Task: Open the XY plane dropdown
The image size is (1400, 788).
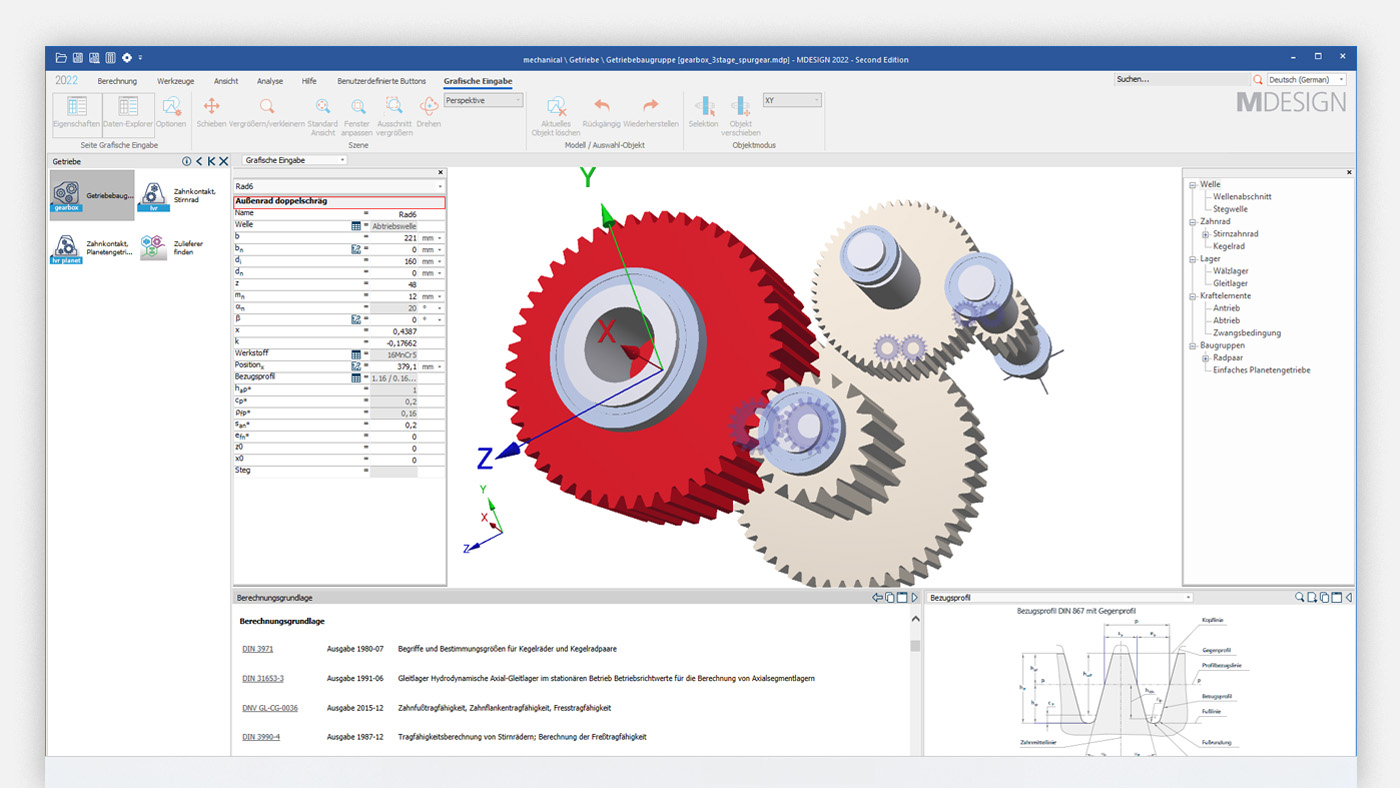Action: pos(792,100)
